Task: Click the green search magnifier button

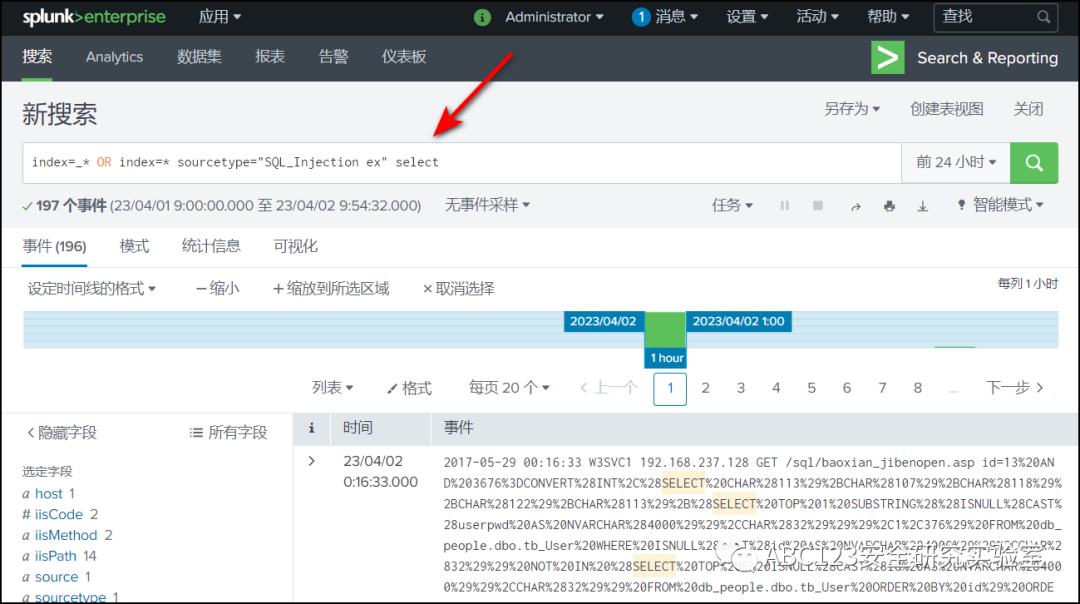Action: click(x=1034, y=162)
